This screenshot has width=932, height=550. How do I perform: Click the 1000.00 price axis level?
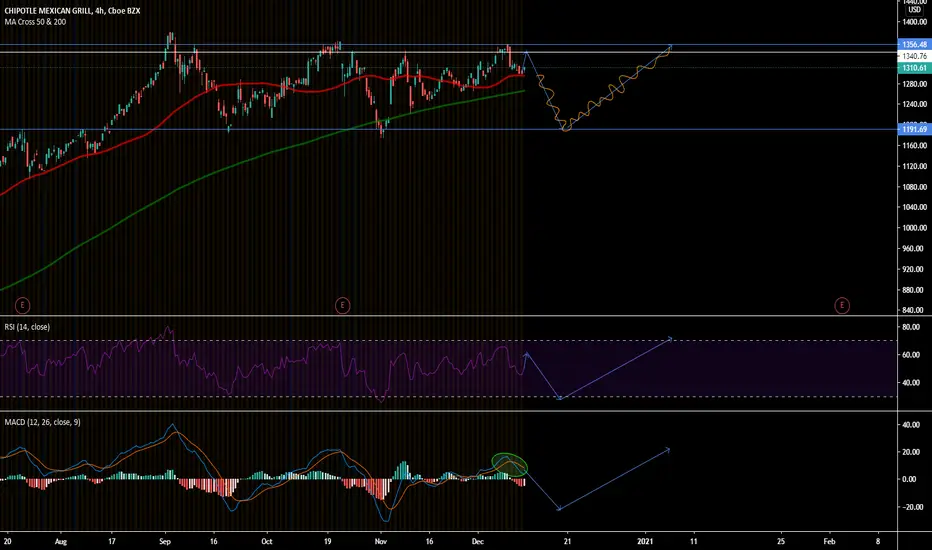(914, 228)
